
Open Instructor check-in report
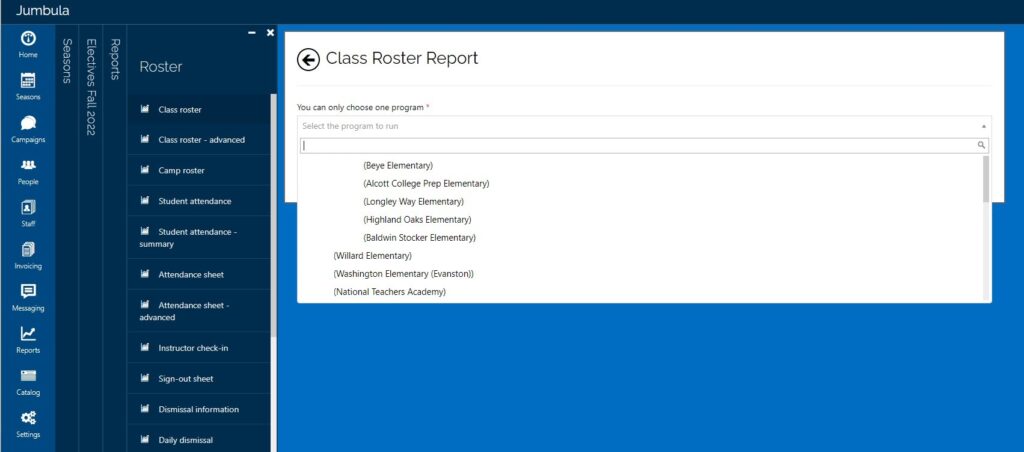[x=193, y=348]
